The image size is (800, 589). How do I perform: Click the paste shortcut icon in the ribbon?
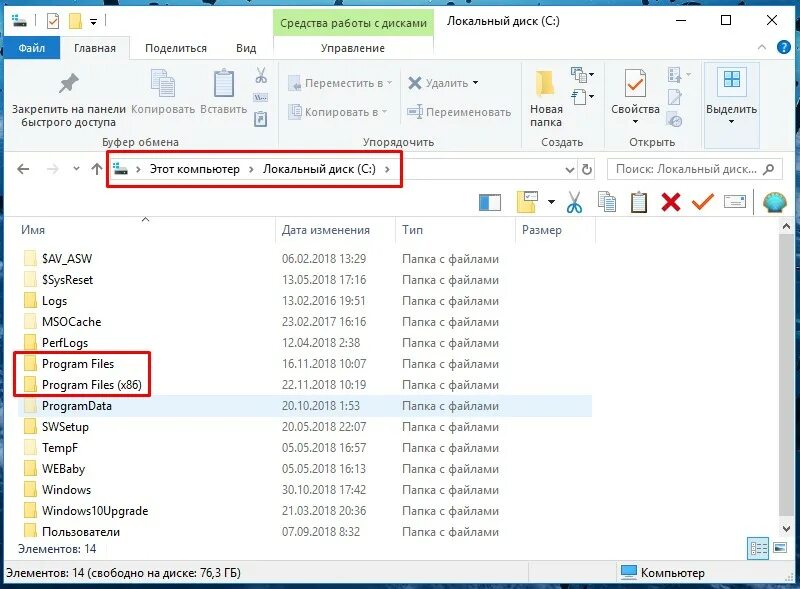click(x=260, y=119)
